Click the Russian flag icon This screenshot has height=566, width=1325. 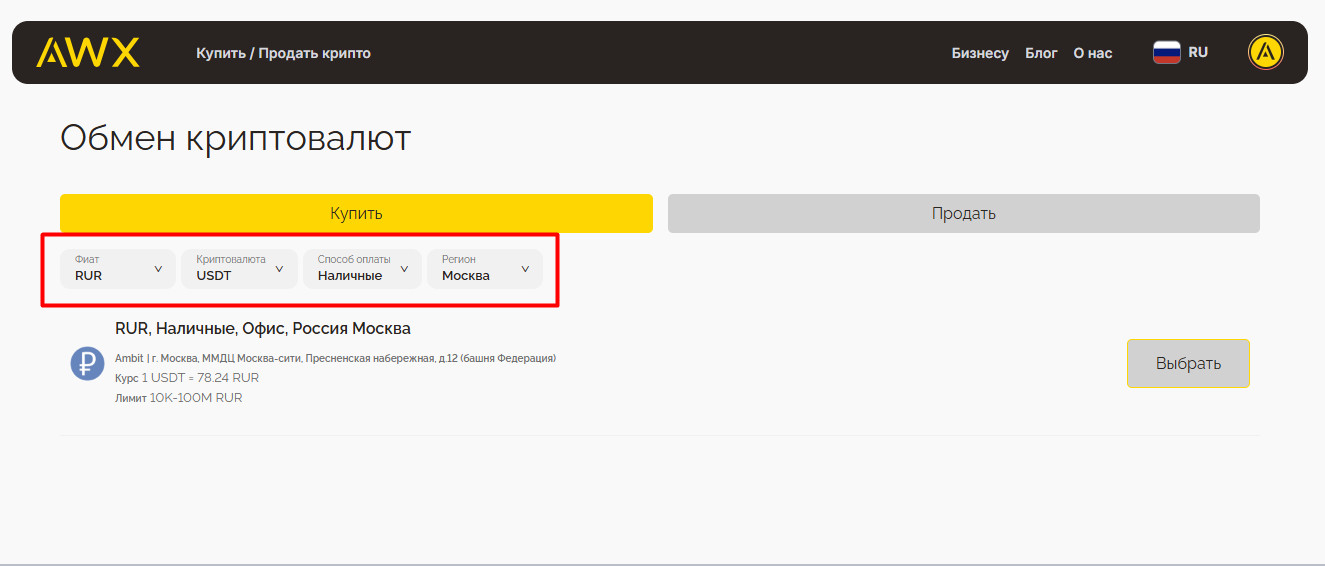click(1166, 52)
